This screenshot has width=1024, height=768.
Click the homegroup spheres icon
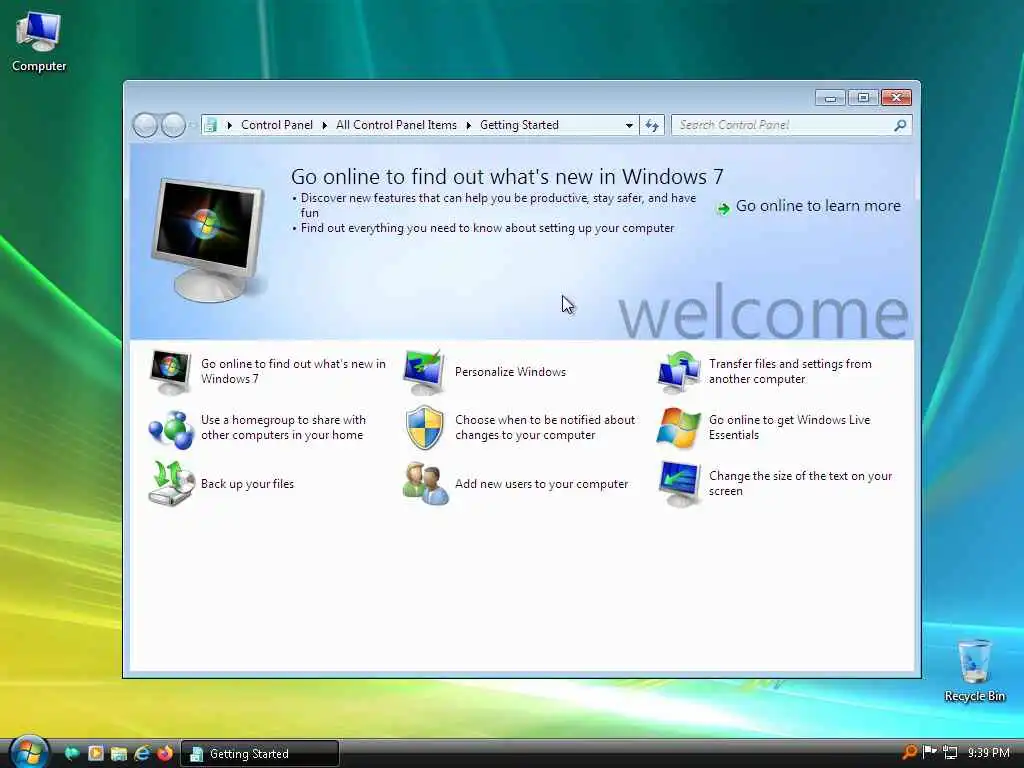pyautogui.click(x=171, y=428)
